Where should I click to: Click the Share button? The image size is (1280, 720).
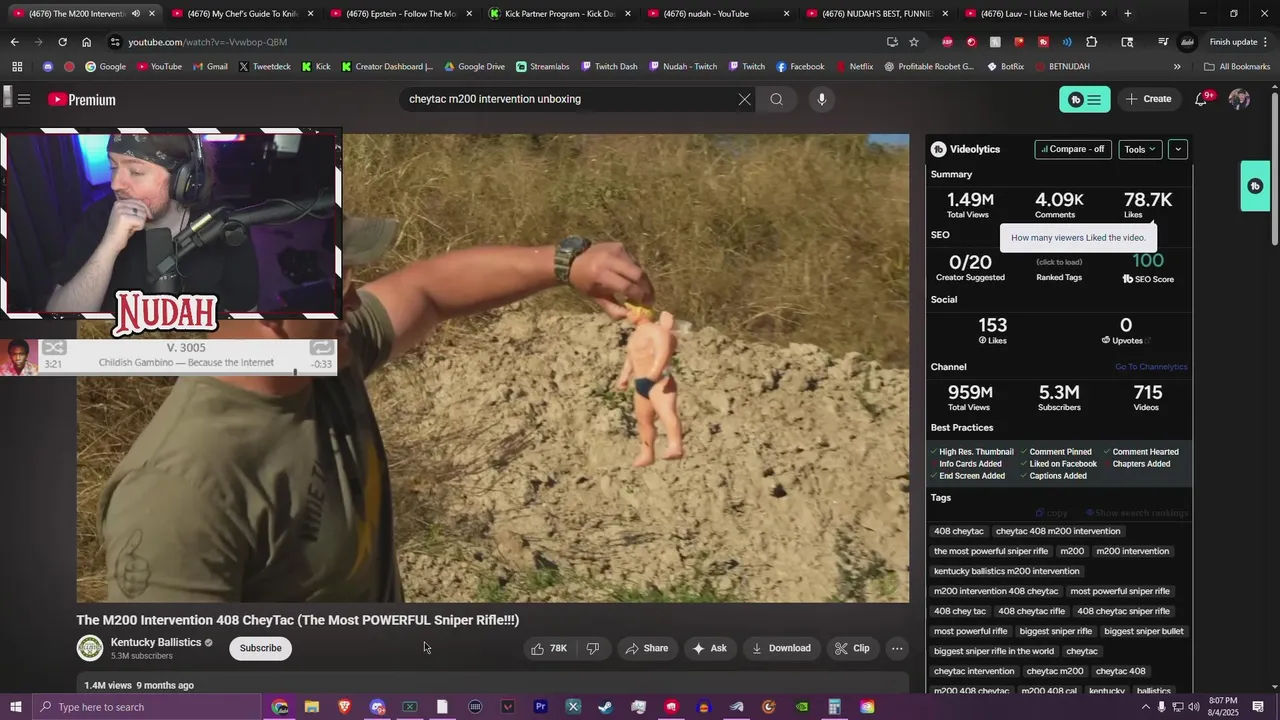[646, 648]
